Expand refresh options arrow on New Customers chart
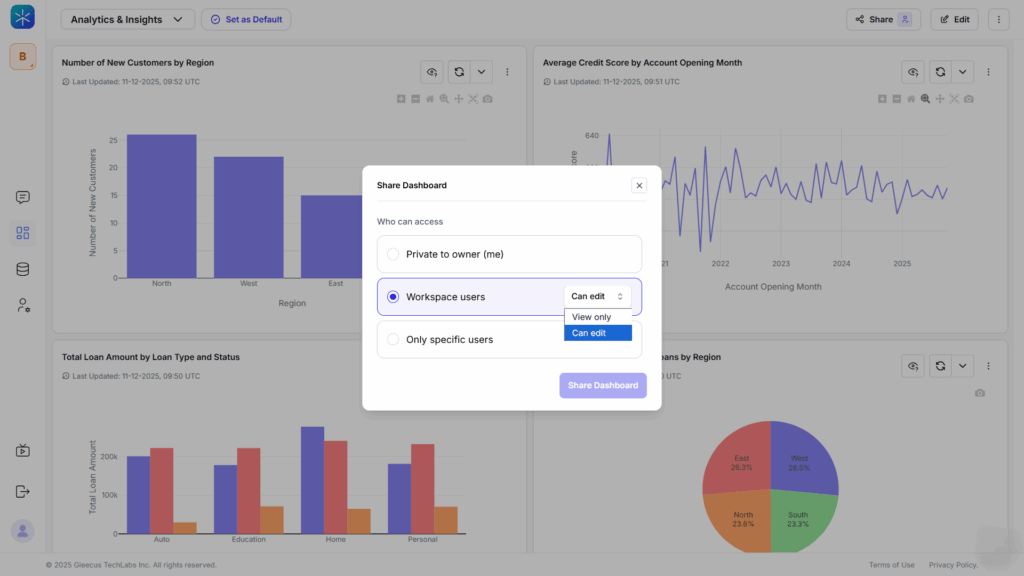 [x=481, y=72]
